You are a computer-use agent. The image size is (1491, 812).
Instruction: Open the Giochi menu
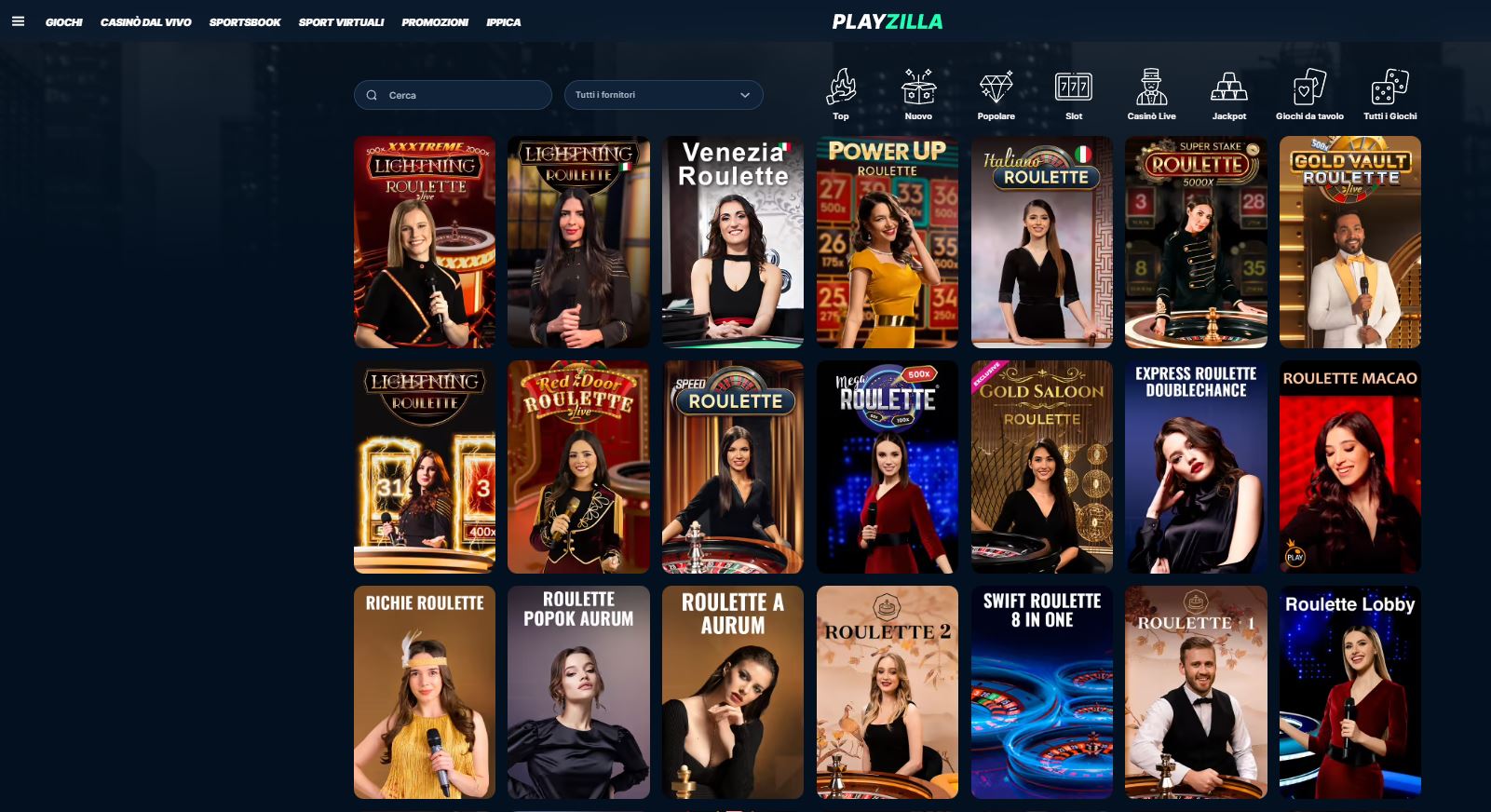tap(64, 22)
